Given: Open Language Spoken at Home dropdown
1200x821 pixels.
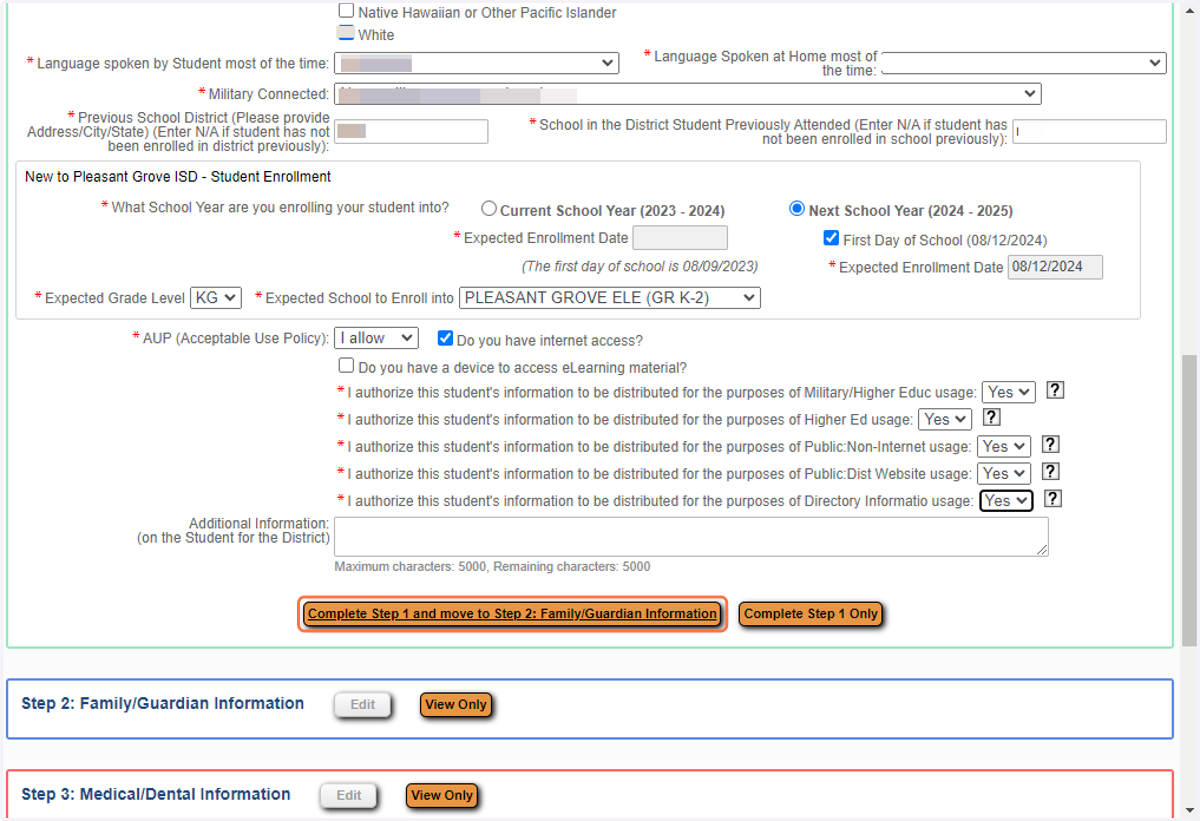Looking at the screenshot, I should (x=1023, y=63).
